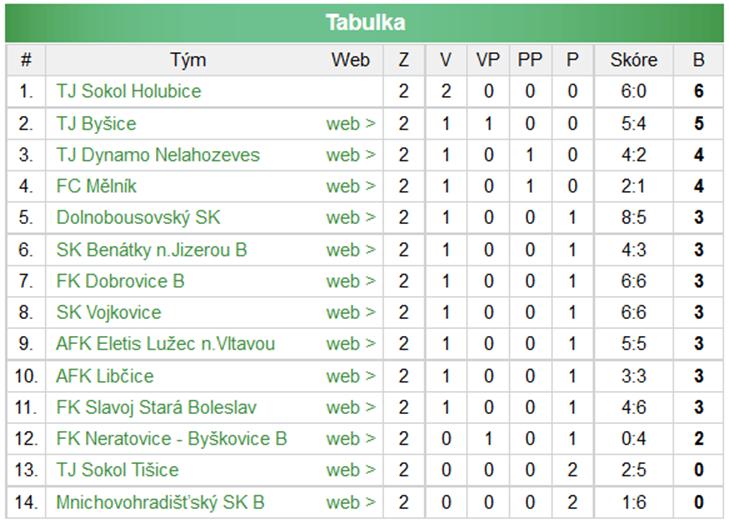The image size is (729, 530).
Task: Click the Skóre column header
Action: 634,60
